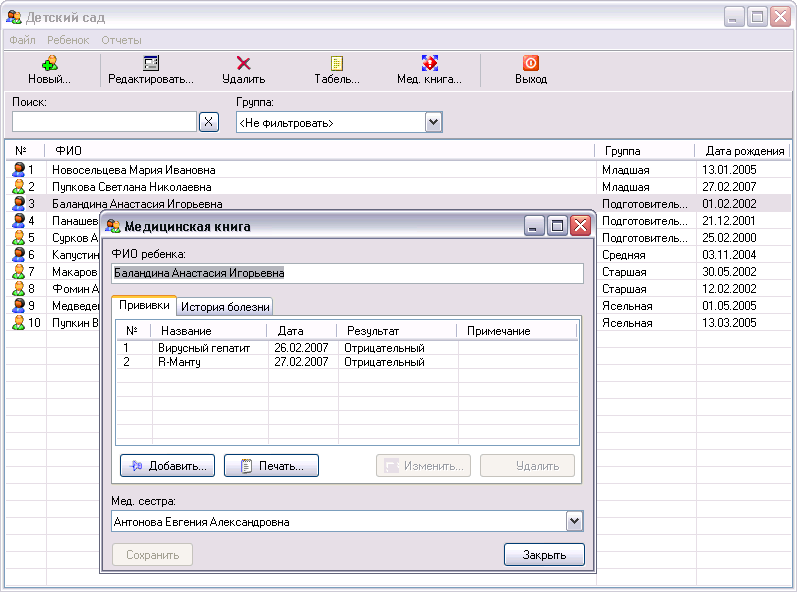Image resolution: width=797 pixels, height=592 pixels.
Task: Open the Файл menu
Action: tap(22, 40)
